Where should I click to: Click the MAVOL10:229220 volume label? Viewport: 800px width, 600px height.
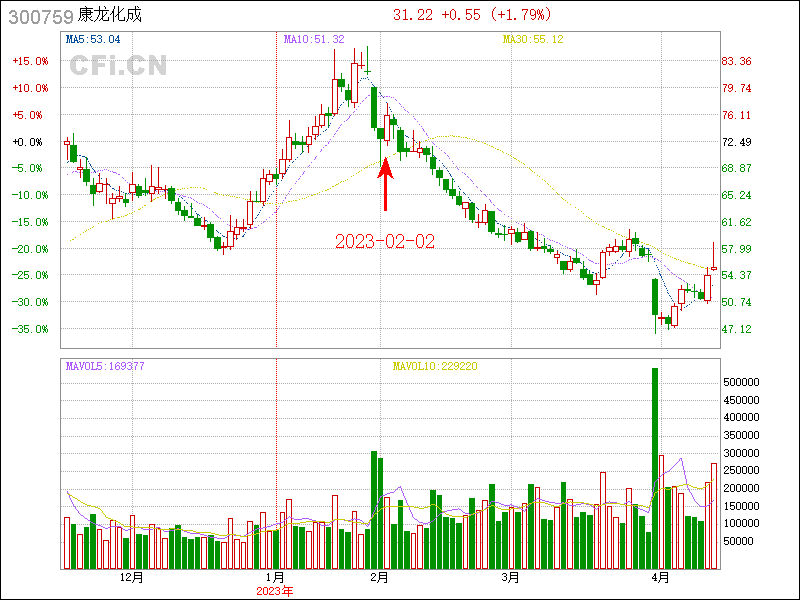[x=435, y=366]
